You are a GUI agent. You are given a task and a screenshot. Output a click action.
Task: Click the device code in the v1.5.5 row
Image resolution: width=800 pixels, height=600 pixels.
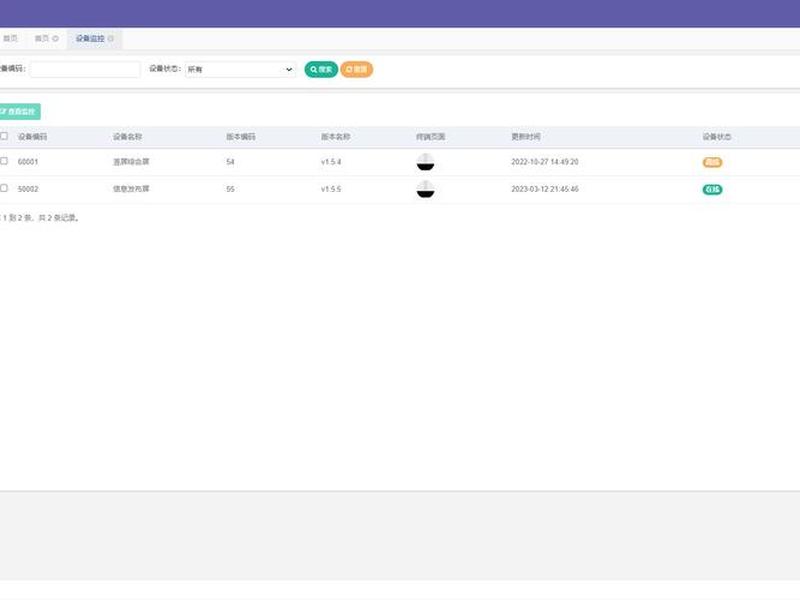[x=28, y=189]
